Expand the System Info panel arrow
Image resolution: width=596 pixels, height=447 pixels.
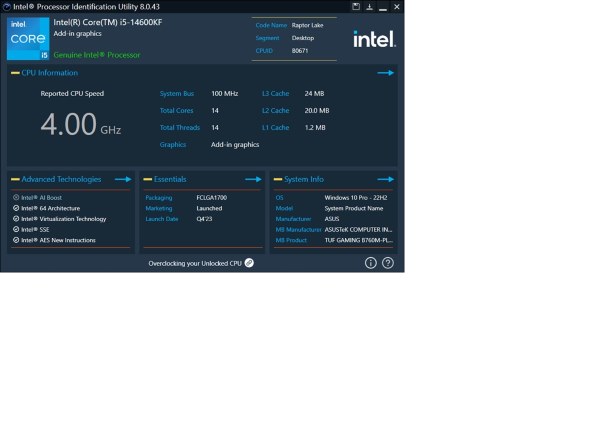[x=385, y=179]
